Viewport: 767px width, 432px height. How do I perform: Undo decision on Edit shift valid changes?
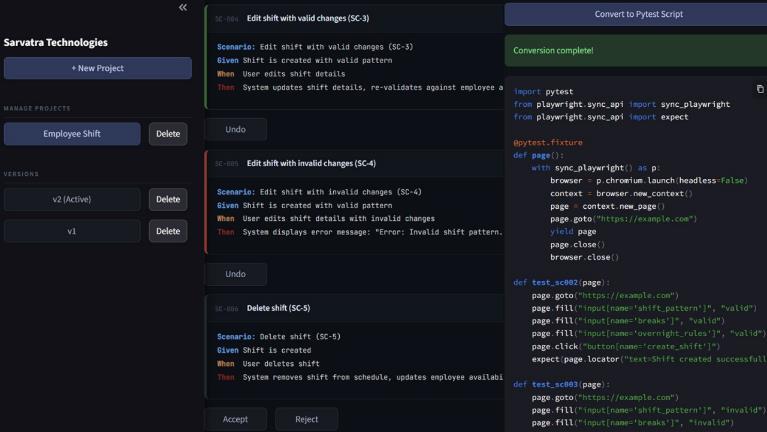[236, 129]
